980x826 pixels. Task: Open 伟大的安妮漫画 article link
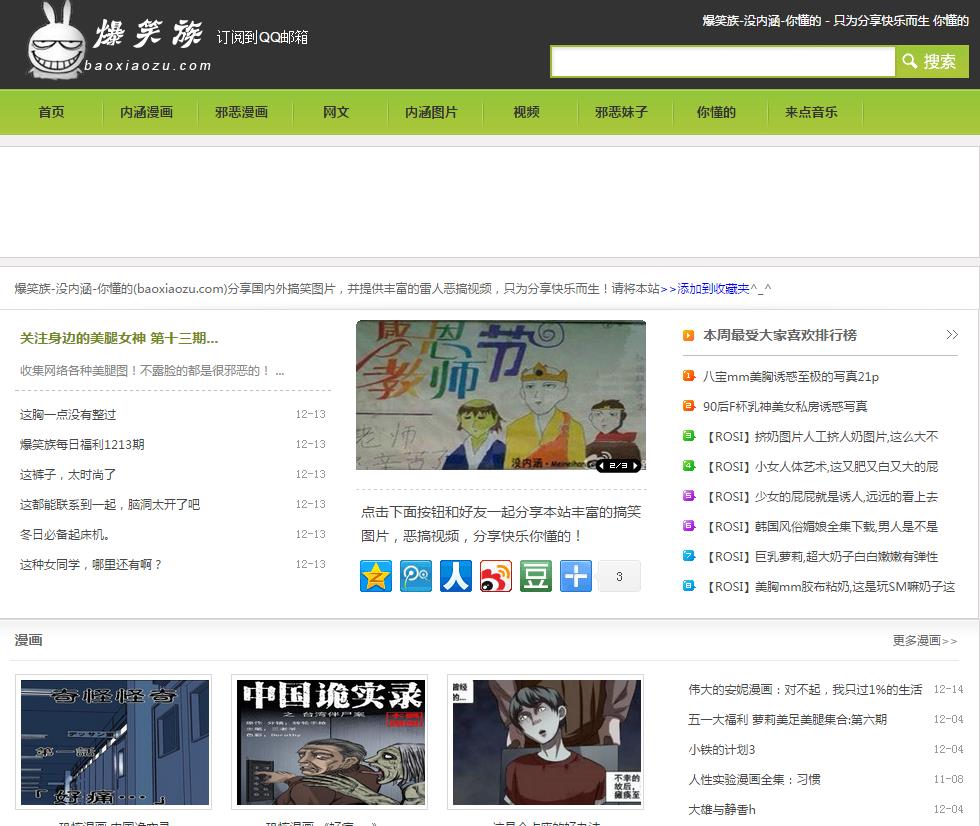805,689
